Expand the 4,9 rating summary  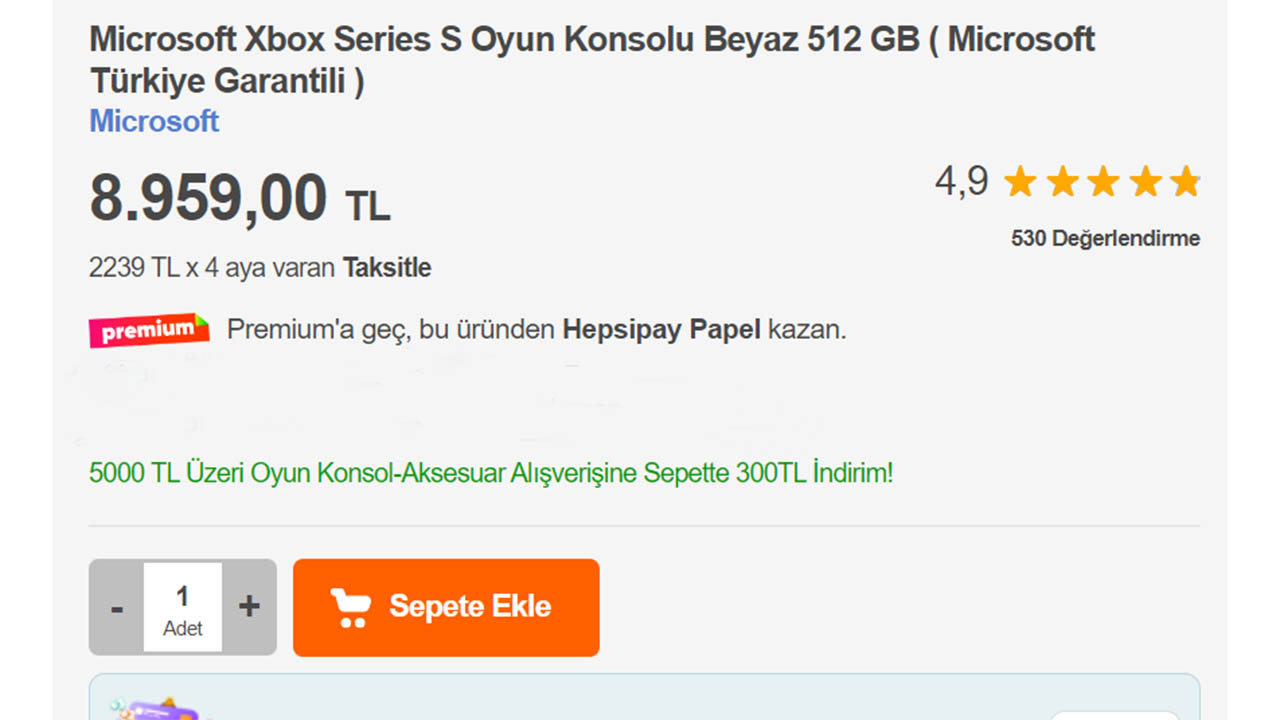click(x=963, y=182)
